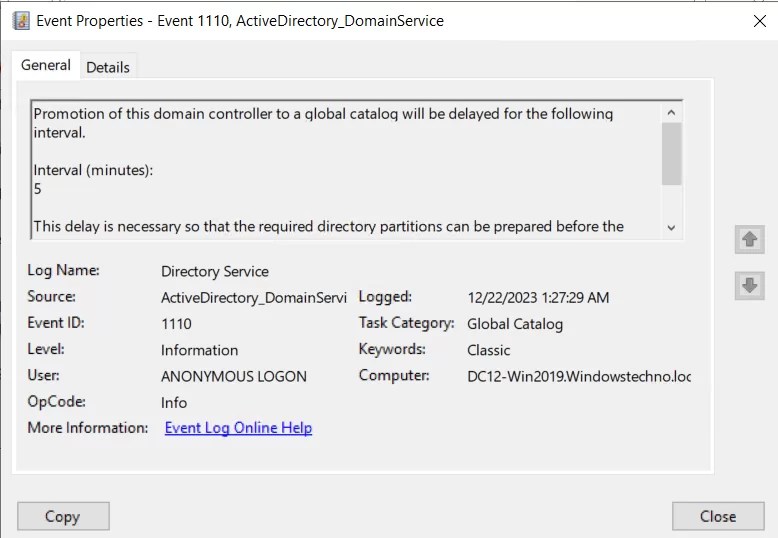
Task: Close the dialog with the title bar X
Action: point(759,20)
